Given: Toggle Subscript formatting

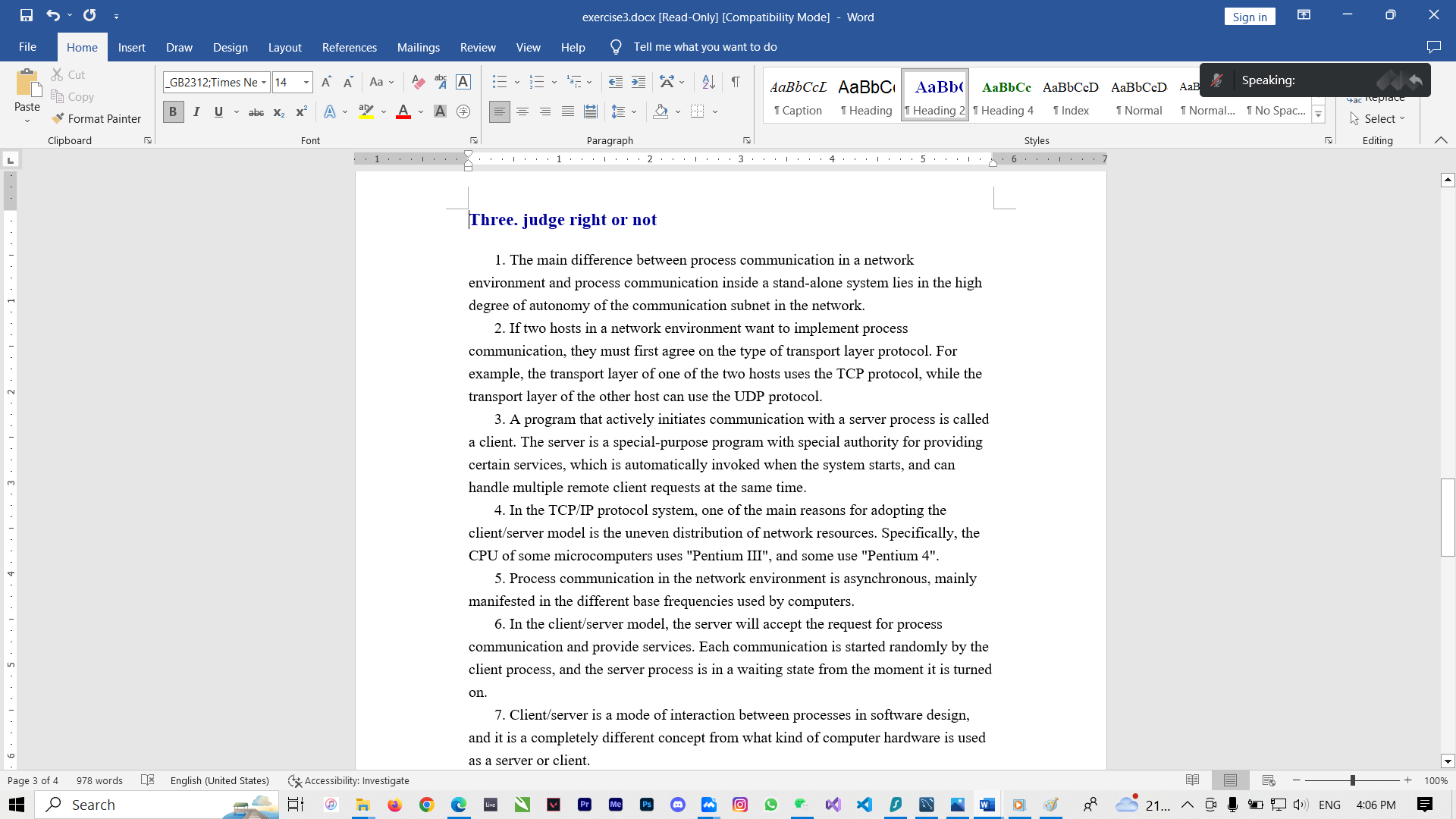Looking at the screenshot, I should (x=279, y=111).
